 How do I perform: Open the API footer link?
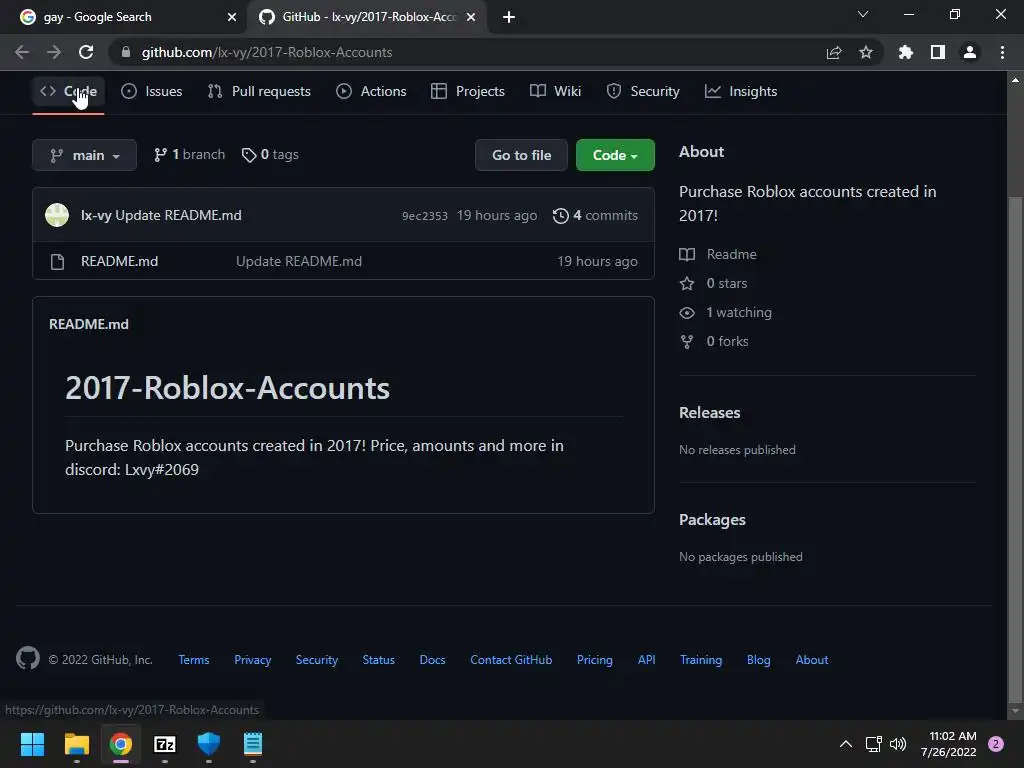click(647, 660)
